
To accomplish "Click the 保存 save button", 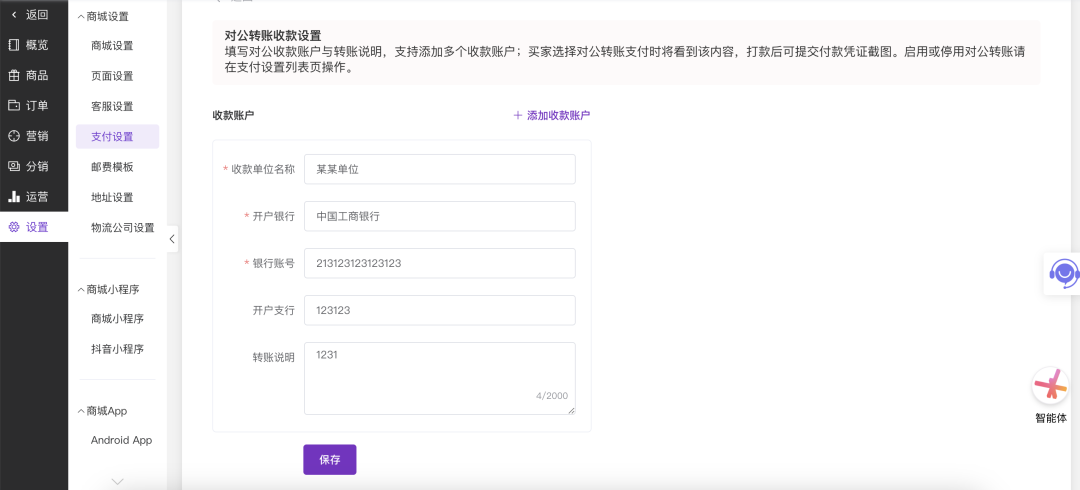I will pyautogui.click(x=330, y=460).
